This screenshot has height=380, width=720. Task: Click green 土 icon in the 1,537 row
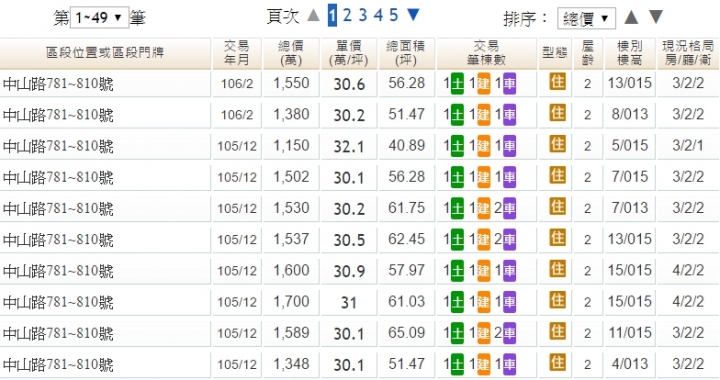[457, 240]
